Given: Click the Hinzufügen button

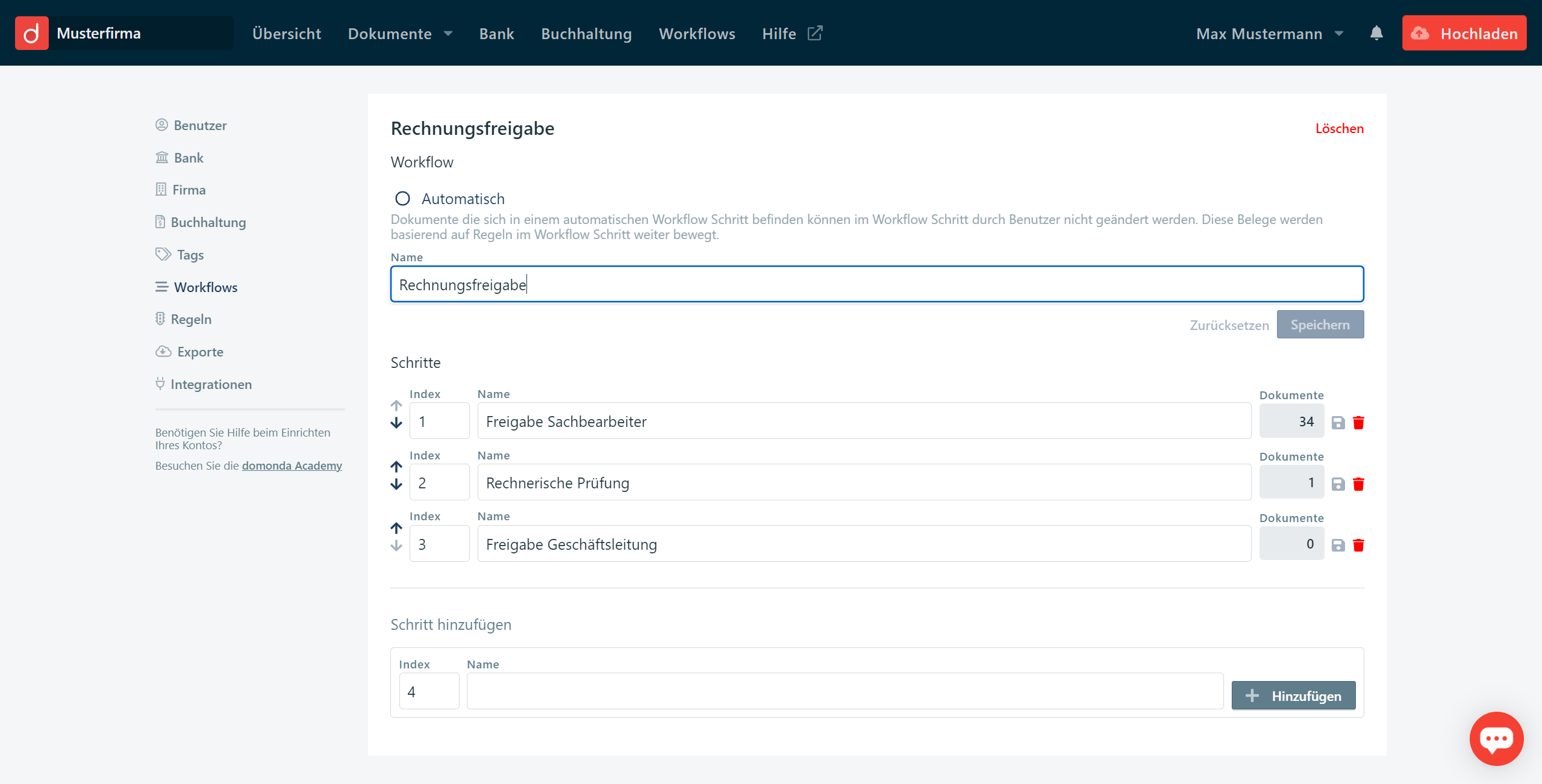Looking at the screenshot, I should tap(1293, 695).
